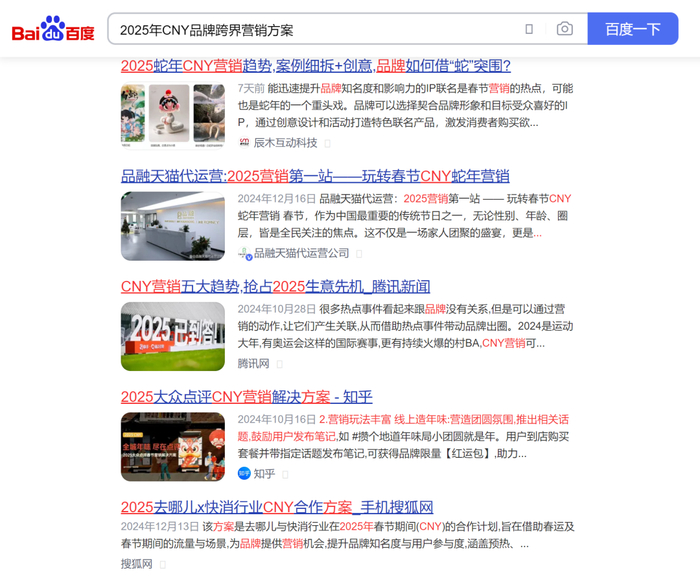Click the snippet dated 2024年10月28日 很多热点事件
700x585 pixels.
(x=405, y=326)
